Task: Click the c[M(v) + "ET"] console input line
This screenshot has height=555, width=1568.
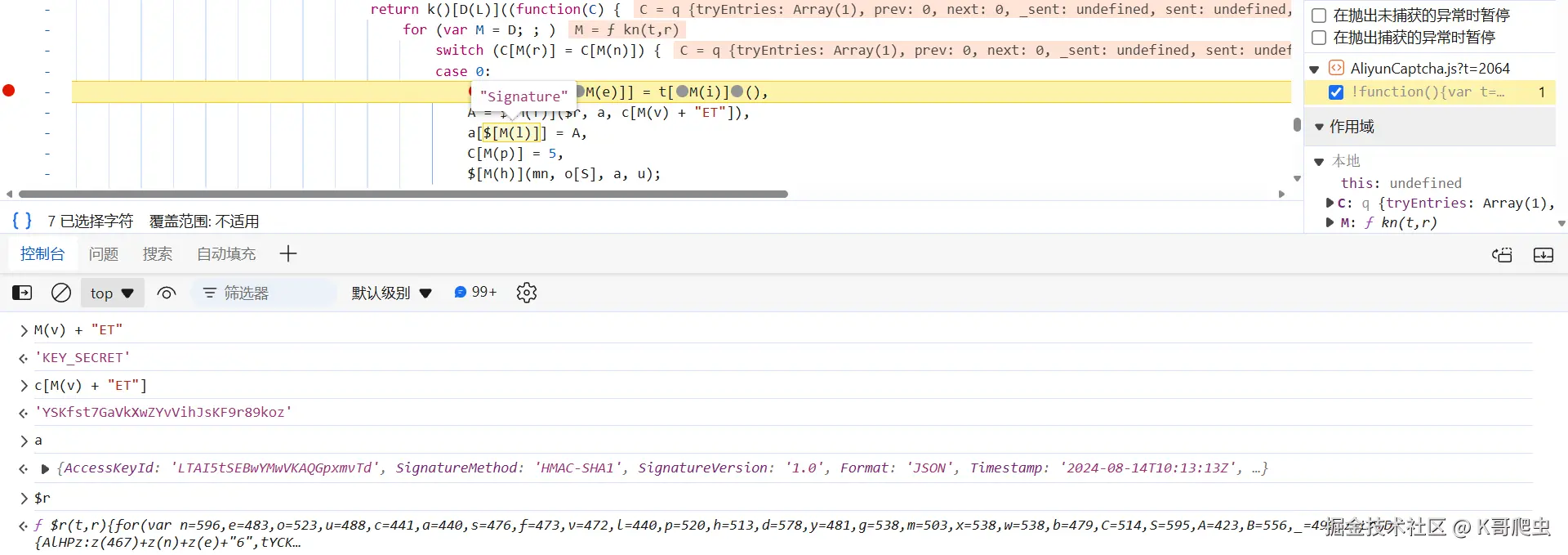Action: tap(91, 385)
